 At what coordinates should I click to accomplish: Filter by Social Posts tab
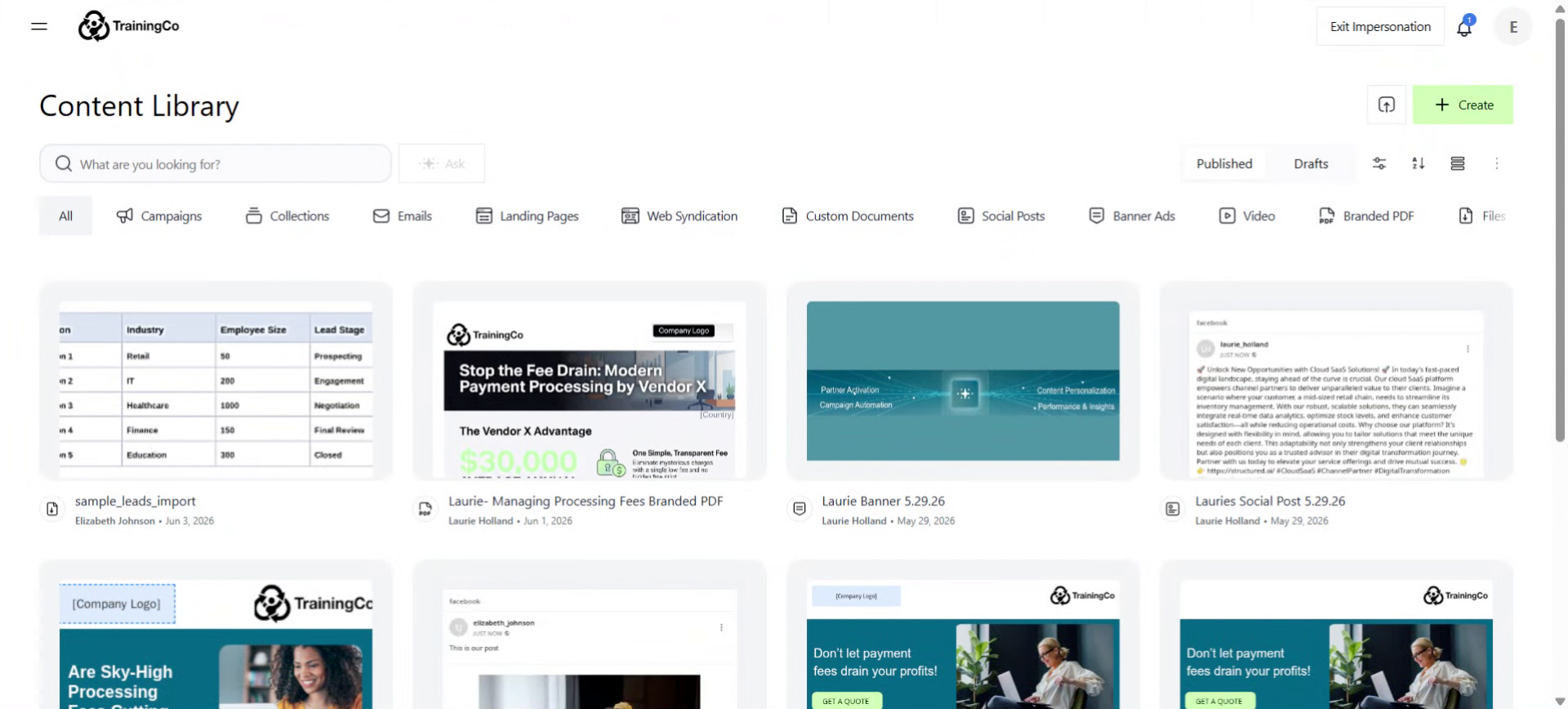pyautogui.click(x=1001, y=216)
